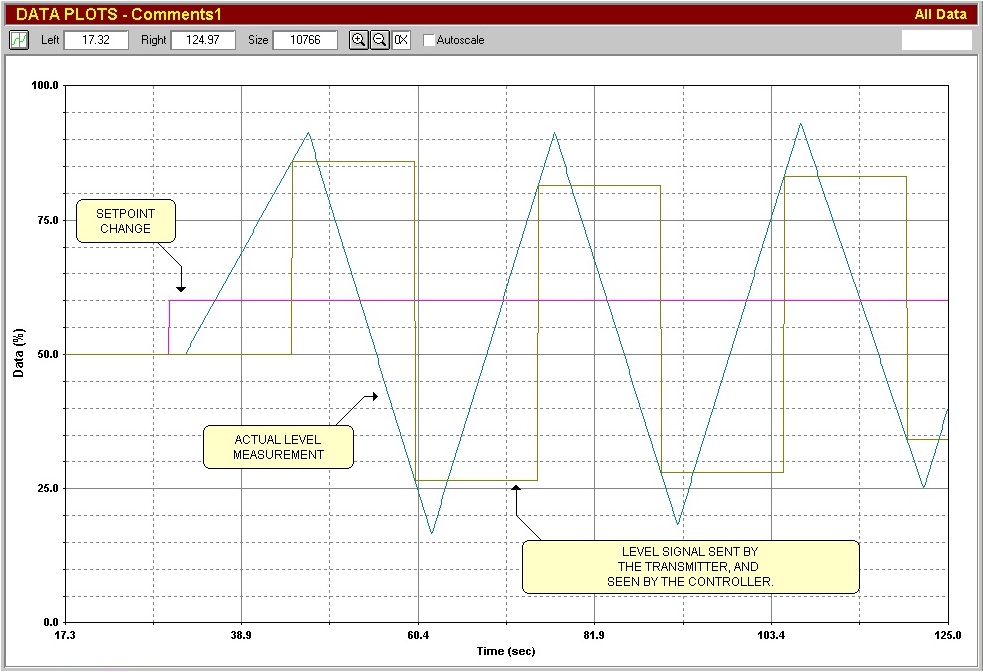Zoom out with the magnifier minus icon

[x=380, y=40]
